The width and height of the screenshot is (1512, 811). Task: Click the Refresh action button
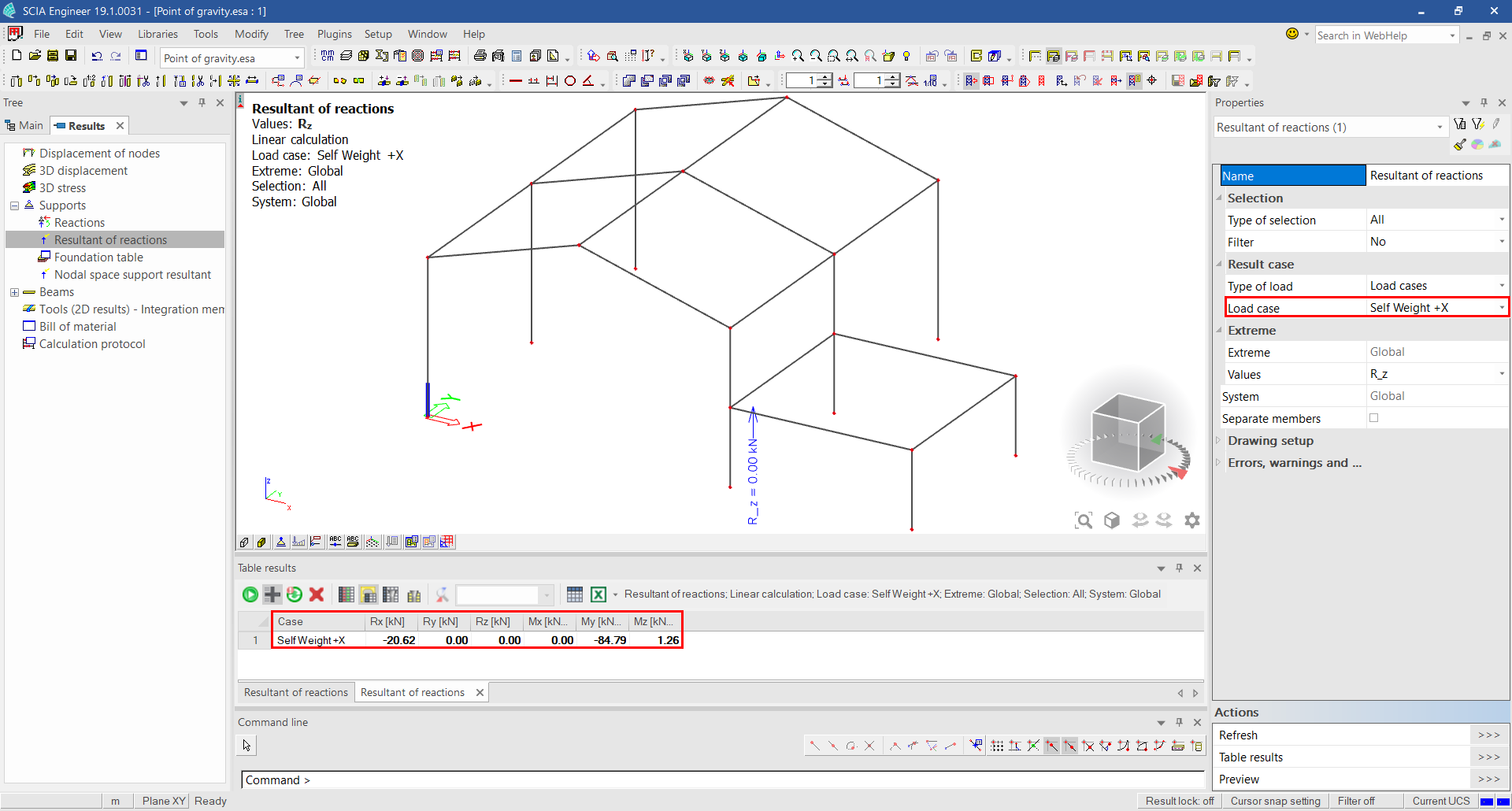click(x=1488, y=735)
